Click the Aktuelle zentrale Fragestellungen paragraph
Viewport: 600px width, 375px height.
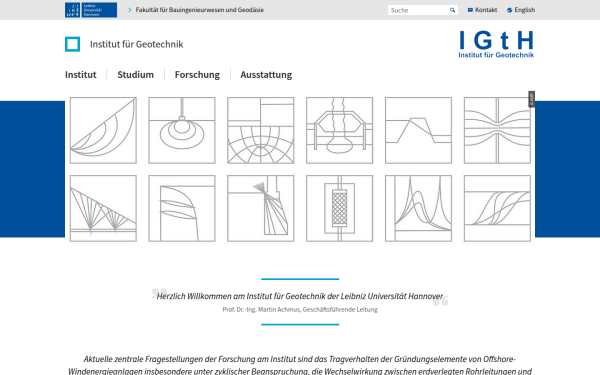point(300,365)
